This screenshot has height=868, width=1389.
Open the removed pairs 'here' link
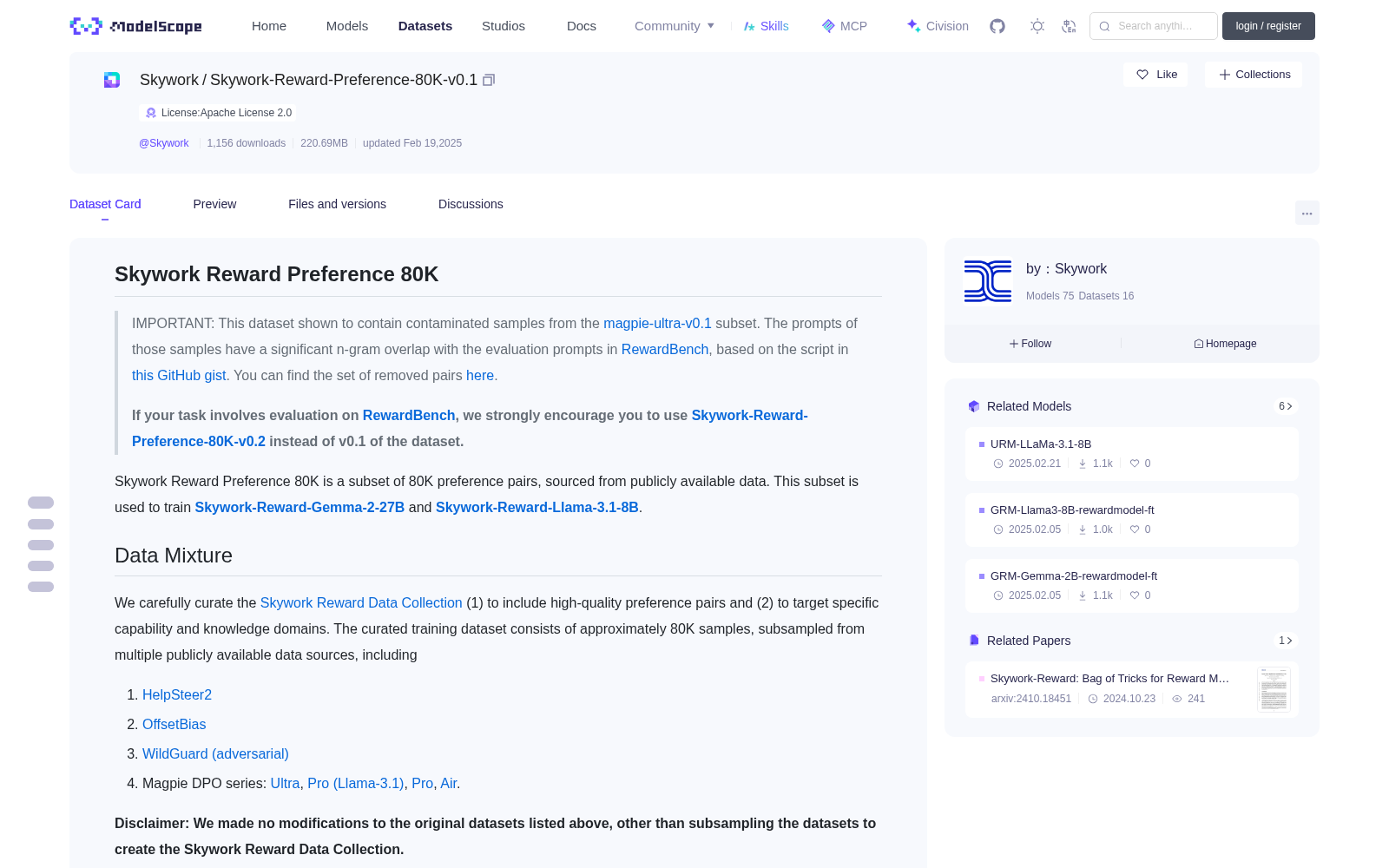pyautogui.click(x=480, y=375)
